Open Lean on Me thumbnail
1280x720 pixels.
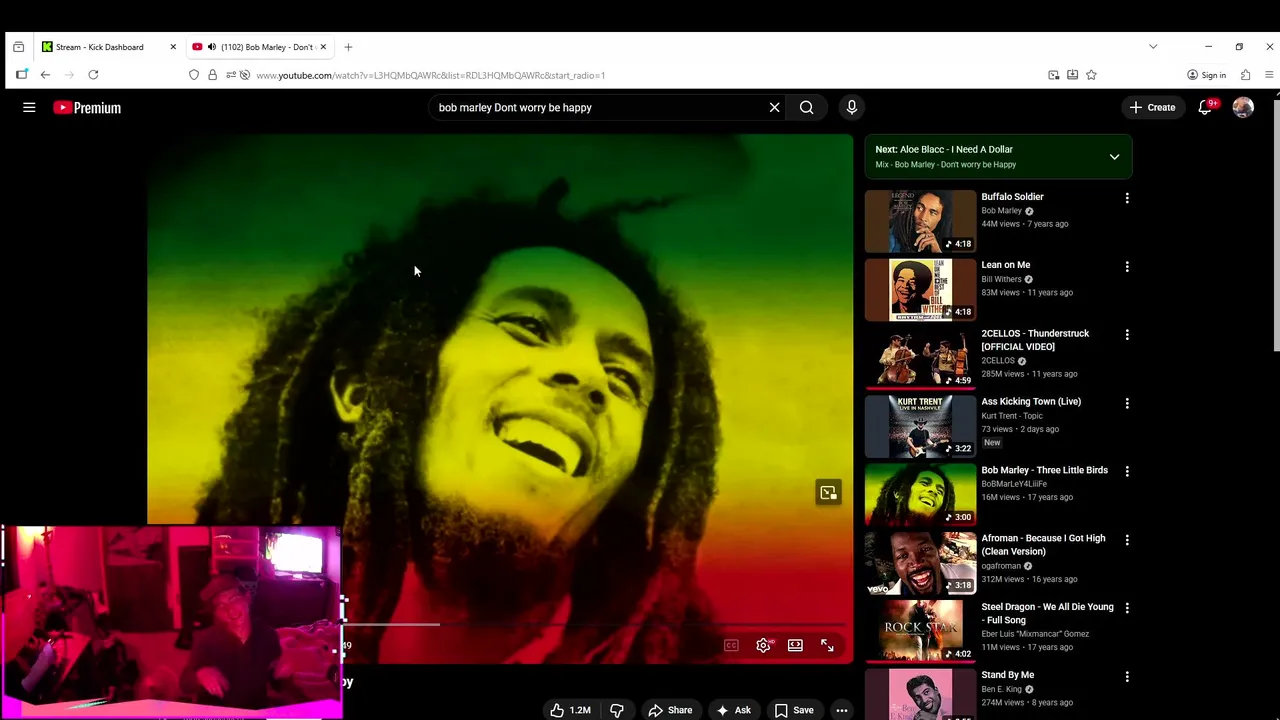point(920,290)
